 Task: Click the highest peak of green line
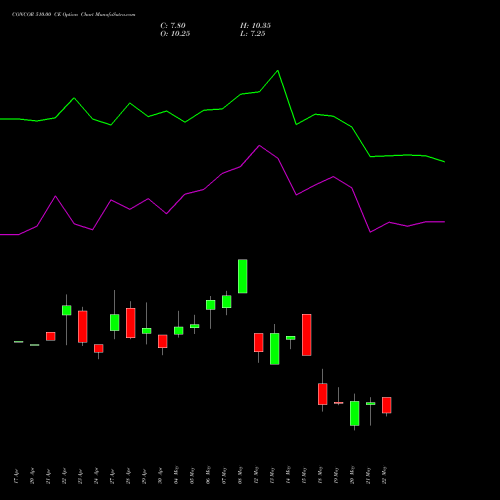coord(278,71)
